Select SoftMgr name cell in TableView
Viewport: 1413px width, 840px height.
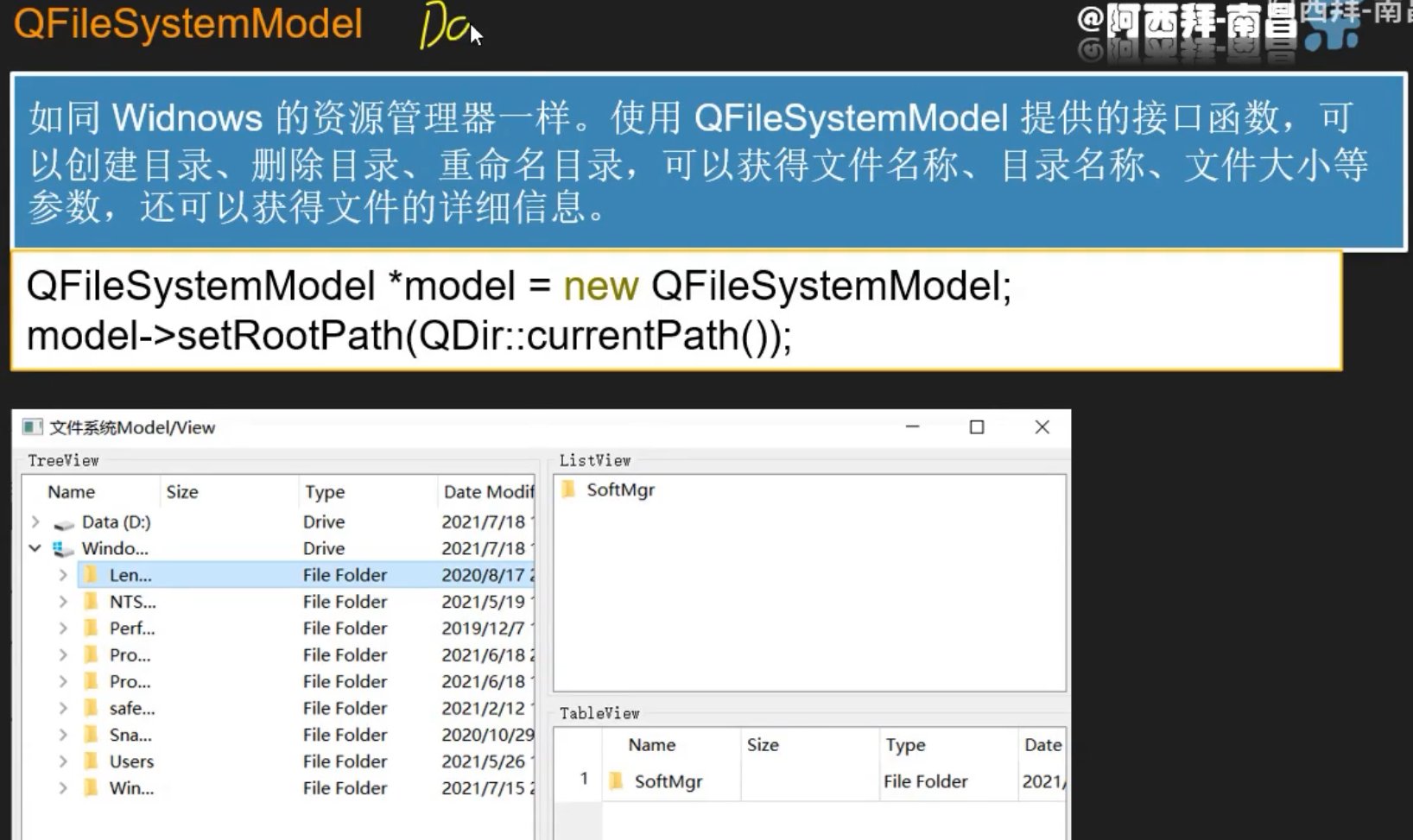tap(668, 781)
